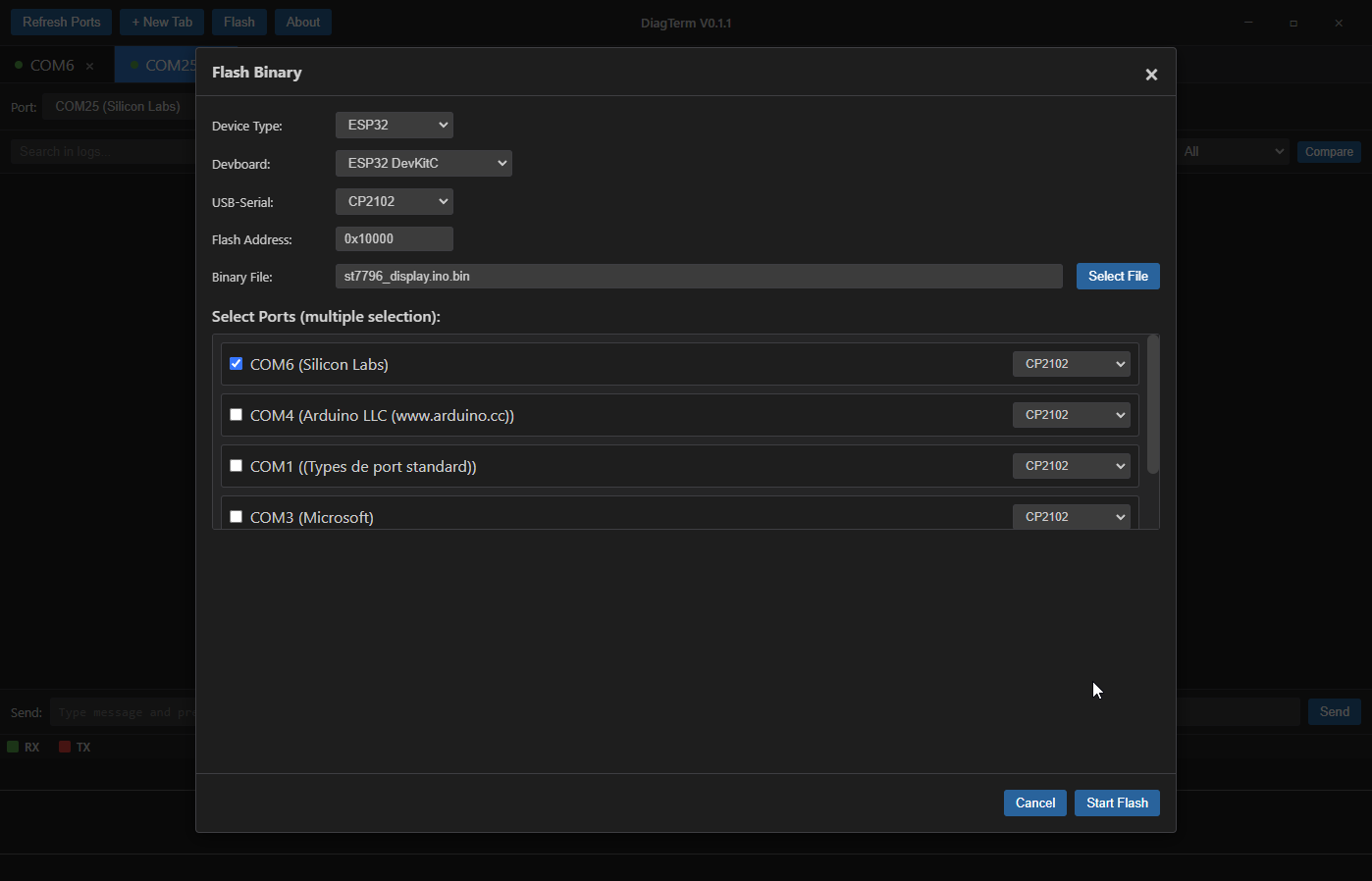The width and height of the screenshot is (1372, 881).
Task: Click Refresh Ports in the toolbar
Action: (x=61, y=22)
